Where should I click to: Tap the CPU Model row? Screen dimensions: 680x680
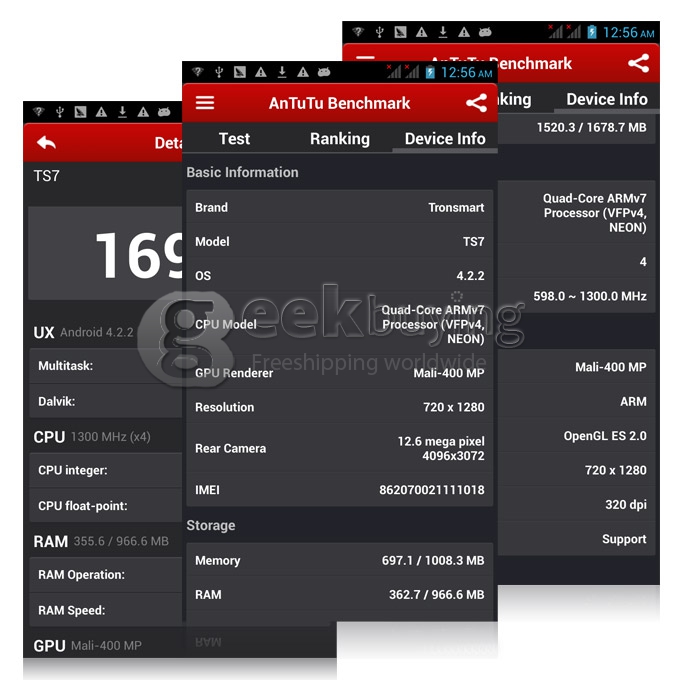(340, 324)
